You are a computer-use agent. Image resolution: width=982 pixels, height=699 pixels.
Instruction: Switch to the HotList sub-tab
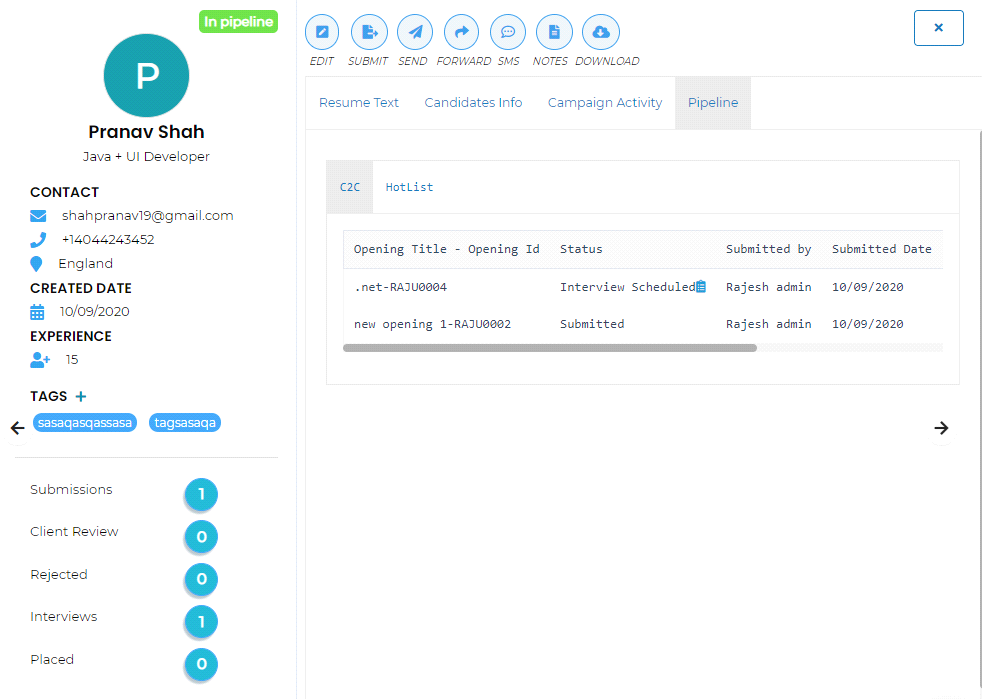click(410, 187)
